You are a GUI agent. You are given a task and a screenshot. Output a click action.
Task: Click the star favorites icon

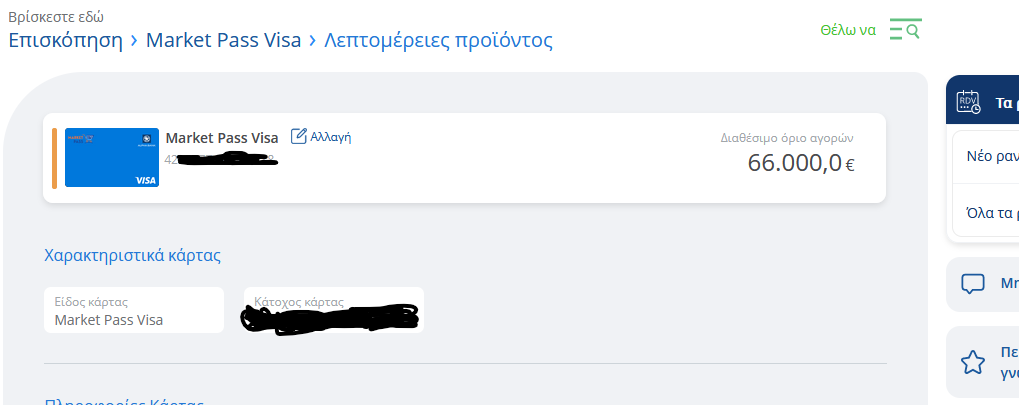[973, 362]
